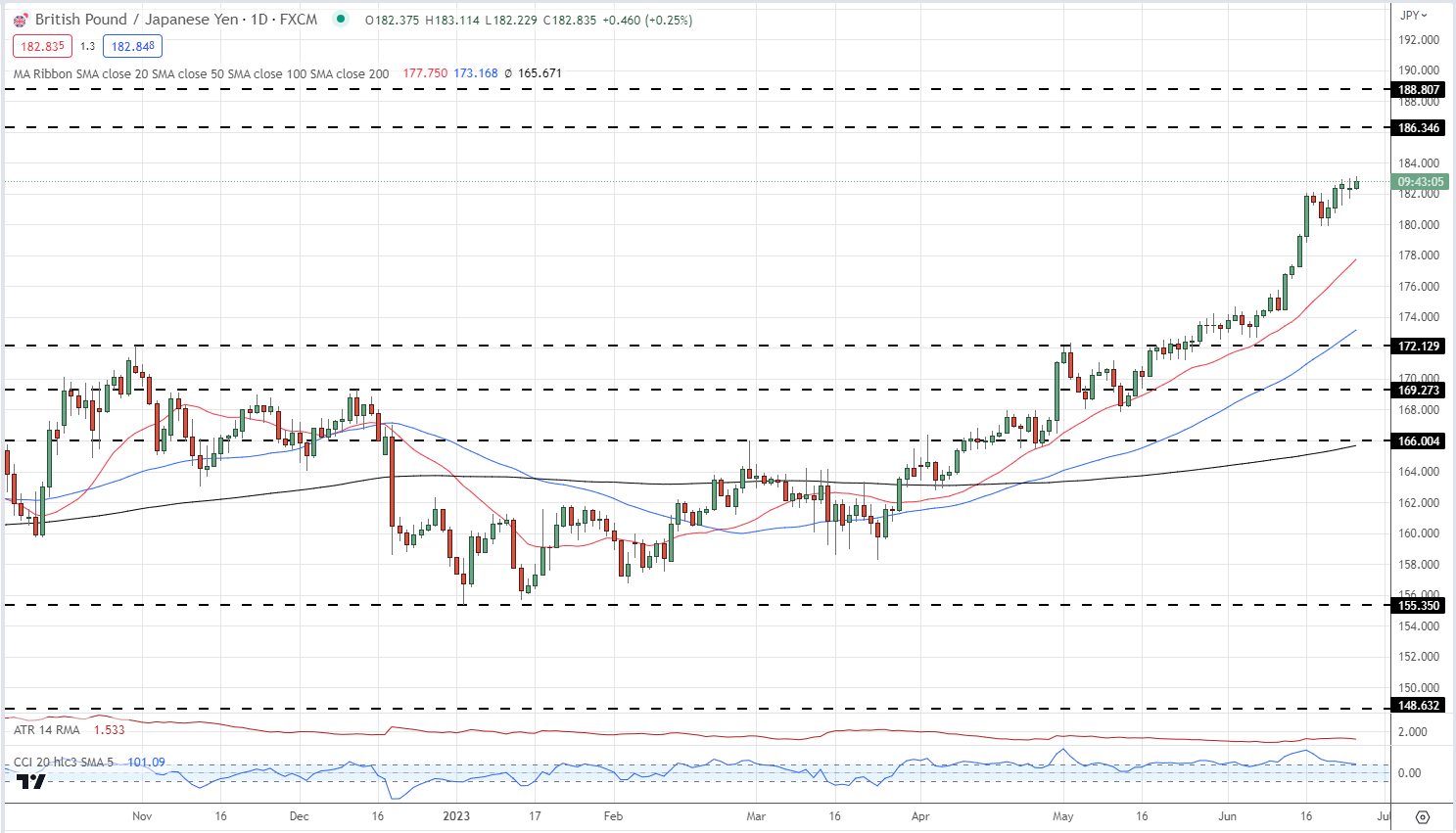Click the red sell price button 182.835
Image resolution: width=1456 pixels, height=833 pixels.
click(x=42, y=46)
